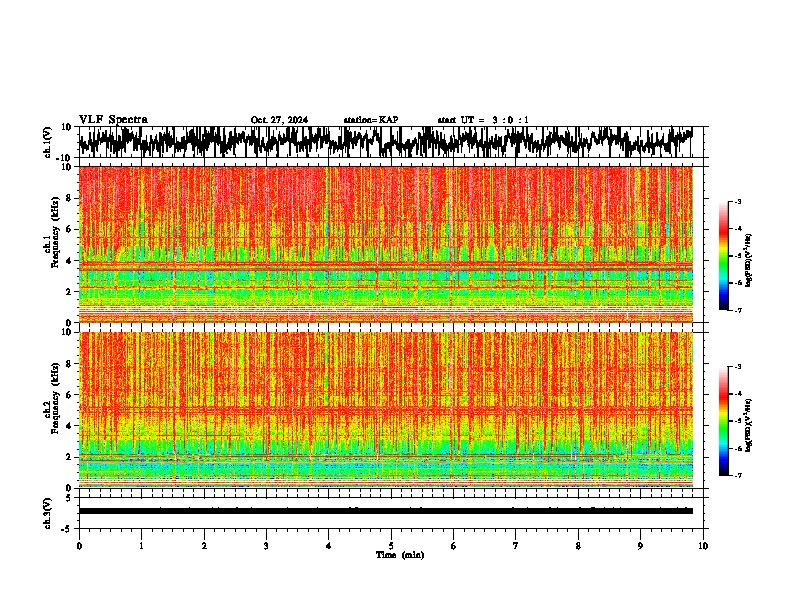Click time axis tick label "3"
The image size is (792, 612).
[266, 546]
